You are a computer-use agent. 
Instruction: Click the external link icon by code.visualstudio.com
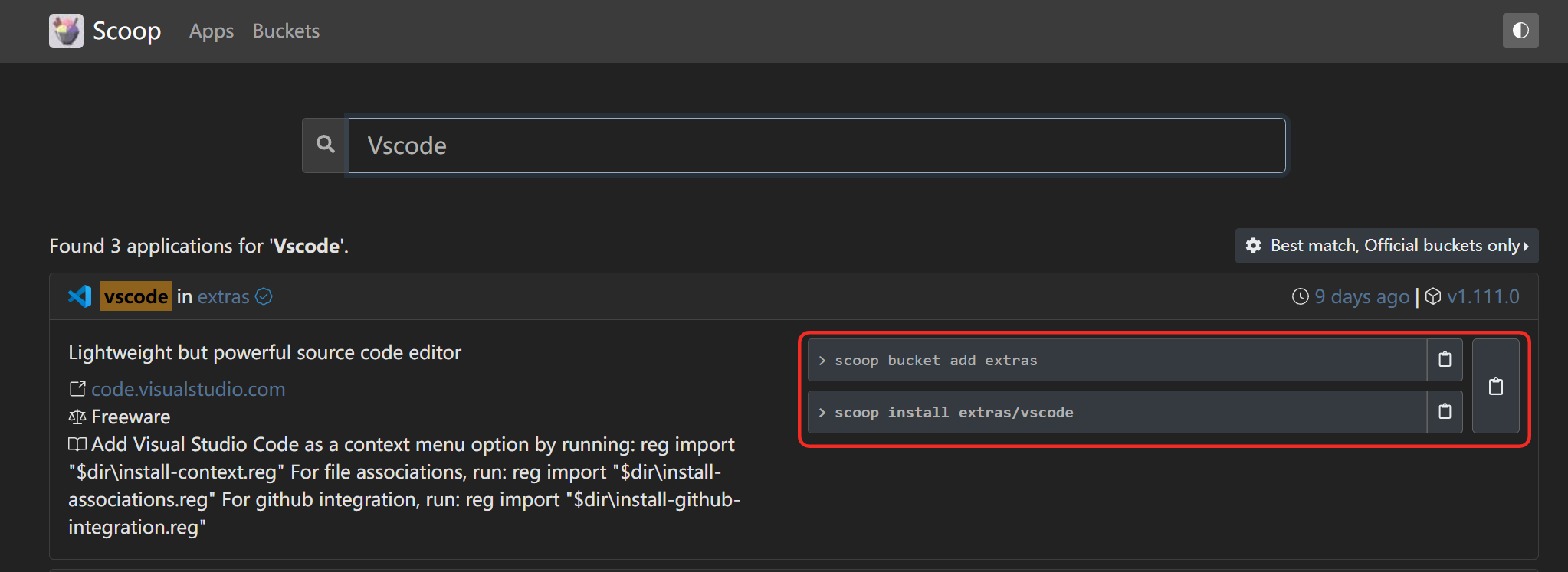77,389
